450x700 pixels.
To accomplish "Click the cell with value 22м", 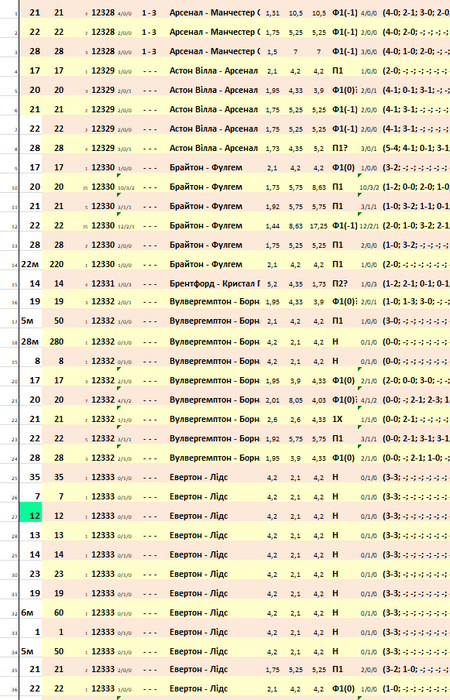I will (31, 264).
